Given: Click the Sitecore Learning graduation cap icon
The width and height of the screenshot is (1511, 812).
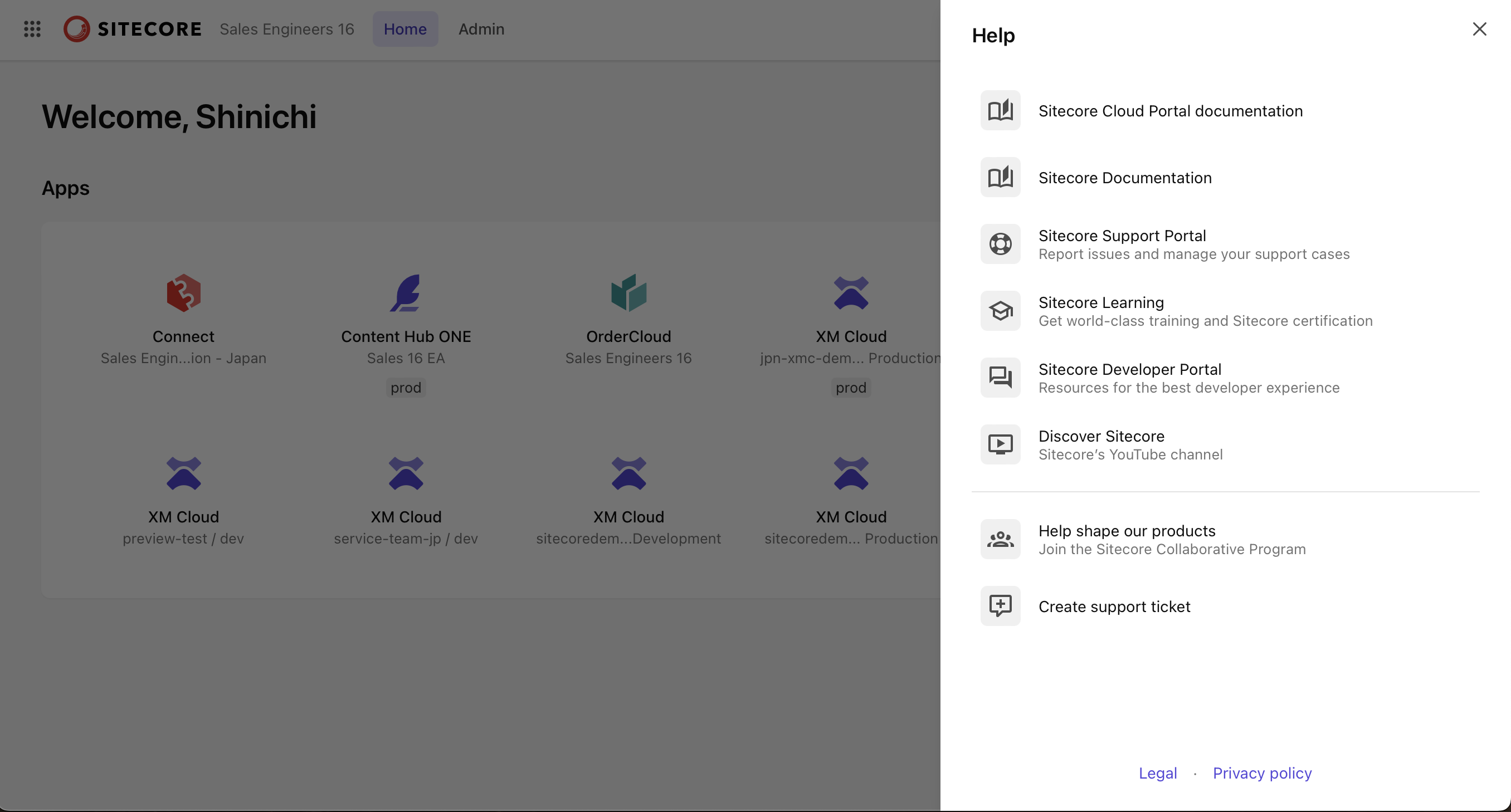Looking at the screenshot, I should tap(1001, 311).
